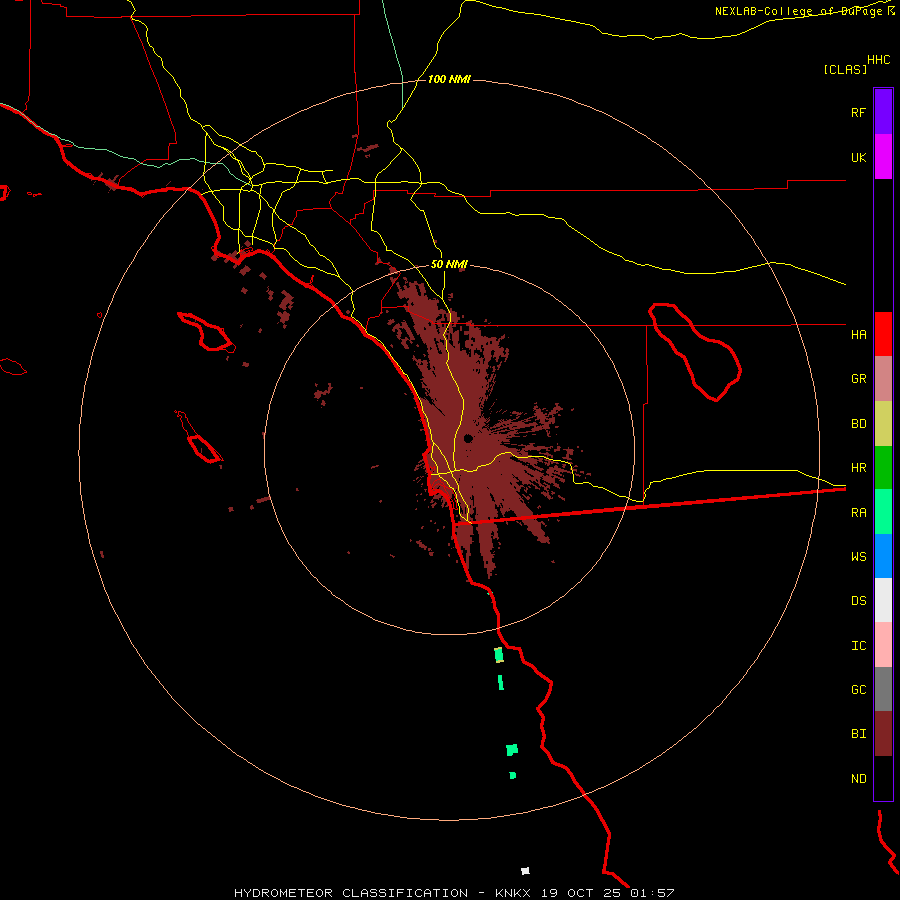Click the GC legend label
Viewport: 900px width, 900px height.
(858, 690)
